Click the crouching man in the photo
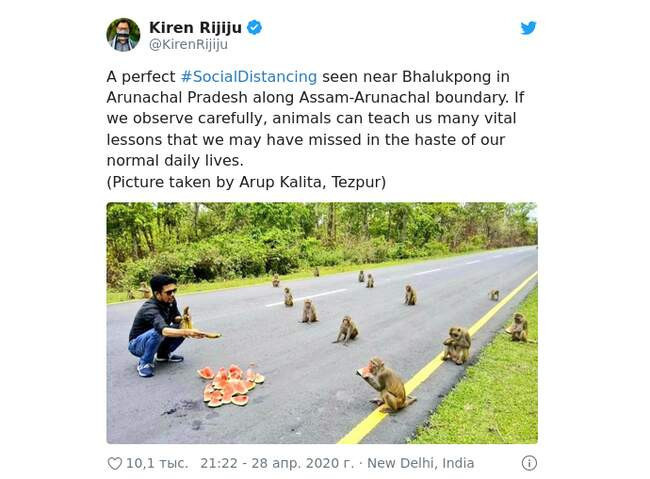Image resolution: width=650 pixels, height=479 pixels. pyautogui.click(x=170, y=325)
